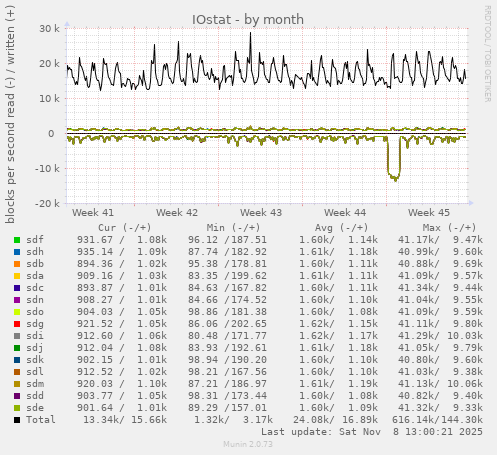This screenshot has width=497, height=455.
Task: Click the 'Avg (-/+)' column header
Action: tap(342, 228)
